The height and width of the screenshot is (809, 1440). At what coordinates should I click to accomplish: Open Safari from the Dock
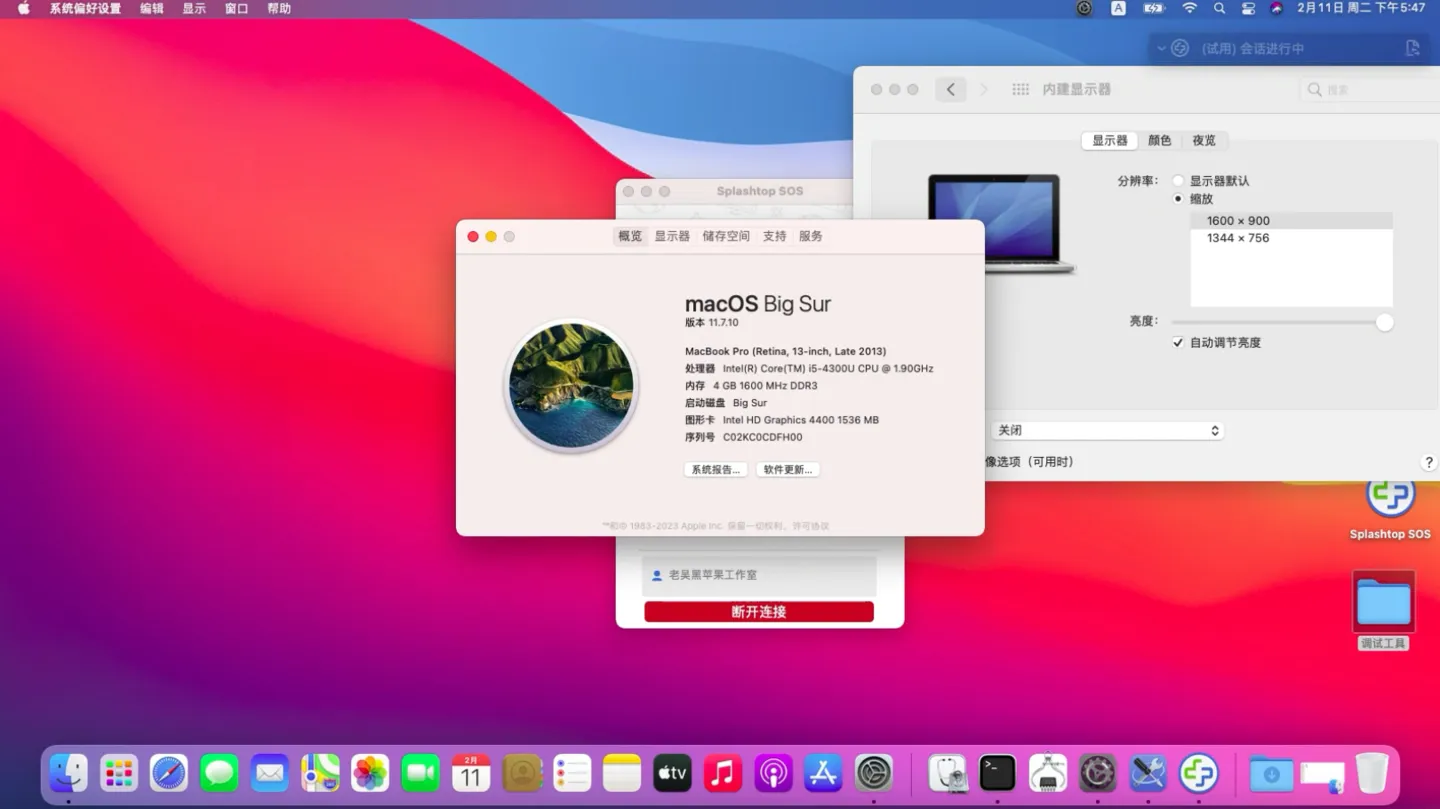169,773
